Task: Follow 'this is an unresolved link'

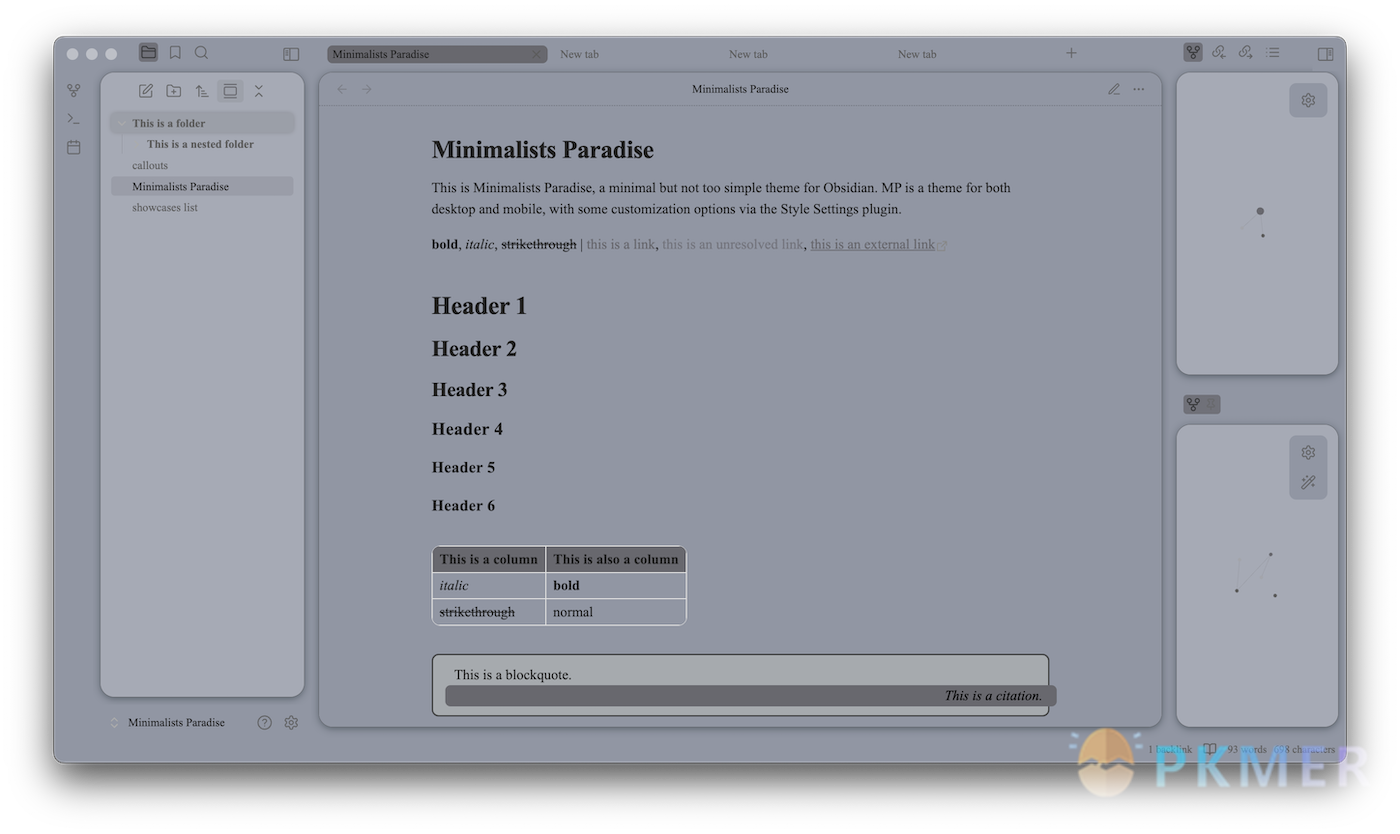Action: pos(733,244)
